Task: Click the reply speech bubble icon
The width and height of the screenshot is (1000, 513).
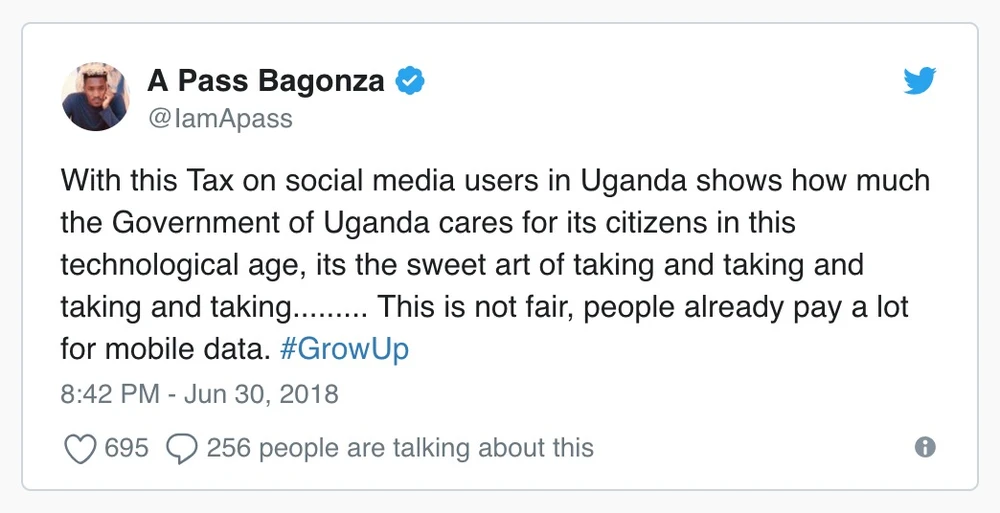Action: tap(180, 449)
